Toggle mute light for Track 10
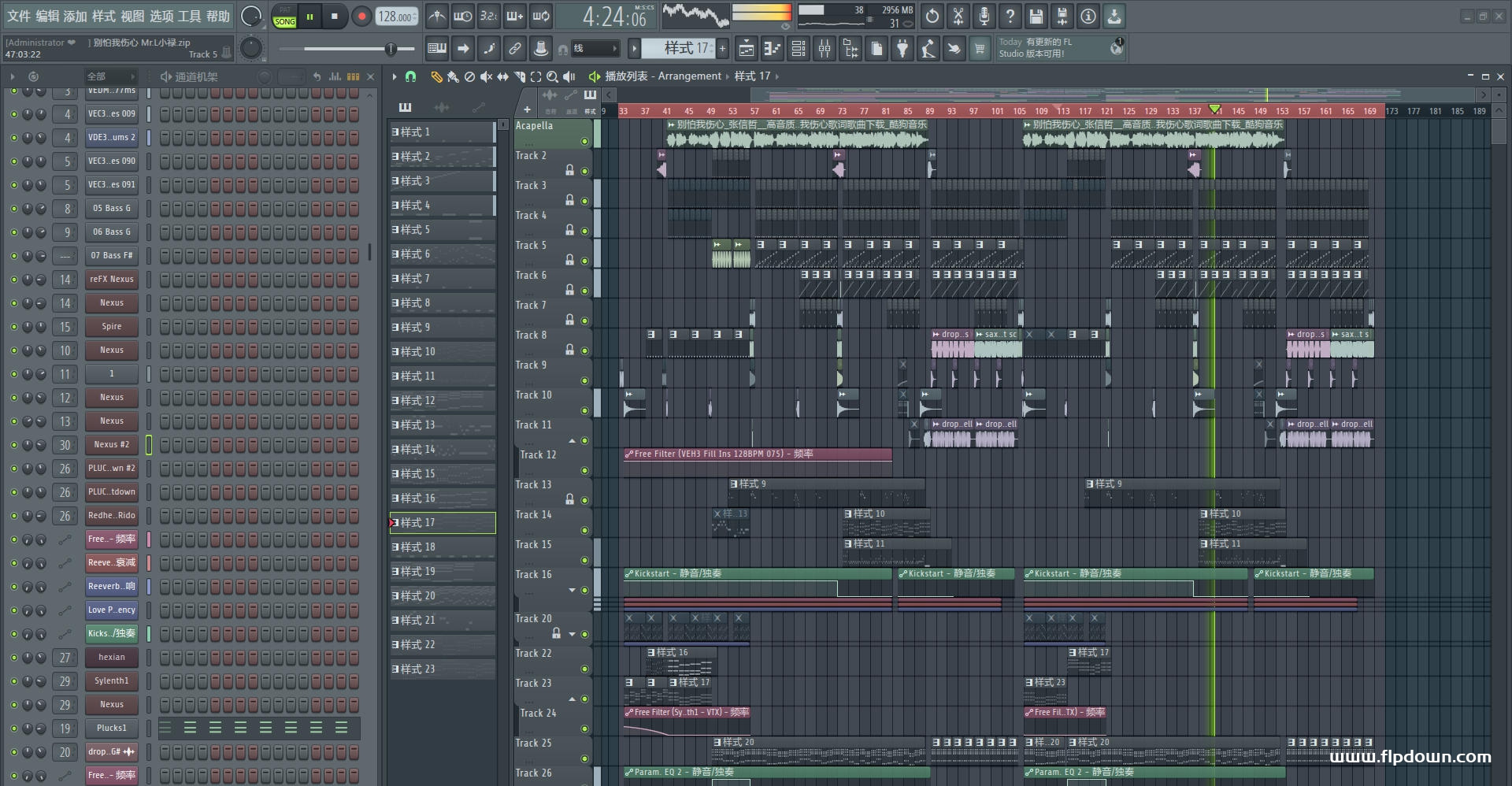1512x786 pixels. pos(584,410)
